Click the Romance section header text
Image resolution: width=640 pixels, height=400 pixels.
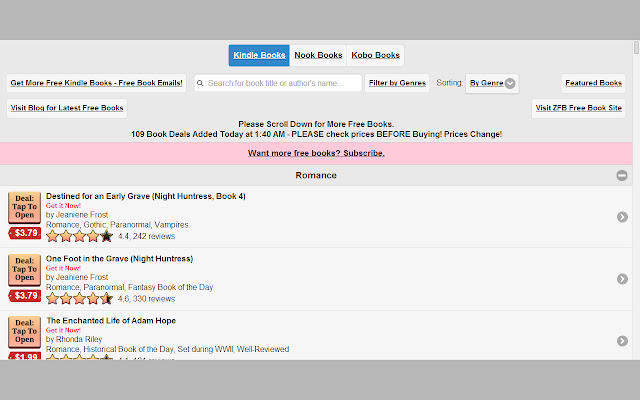pyautogui.click(x=316, y=176)
